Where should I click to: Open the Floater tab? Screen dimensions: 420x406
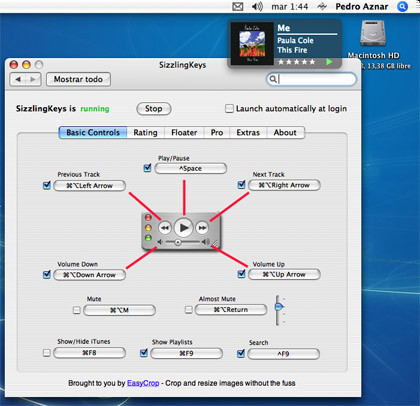coord(184,133)
